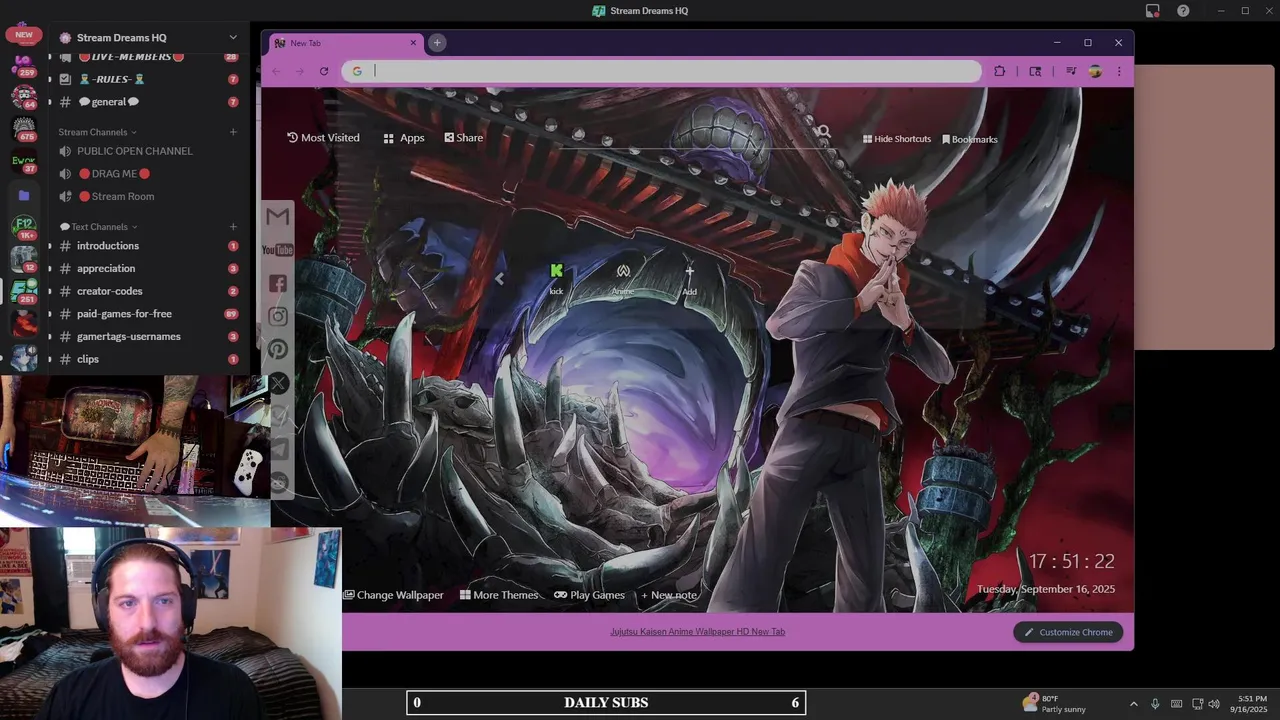This screenshot has width=1280, height=720.
Task: Collapse the Text Channels category
Action: point(99,227)
